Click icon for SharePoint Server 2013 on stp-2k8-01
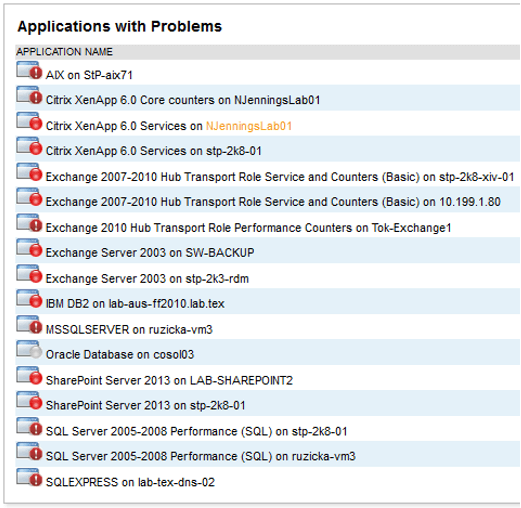521x508 pixels. tap(29, 401)
